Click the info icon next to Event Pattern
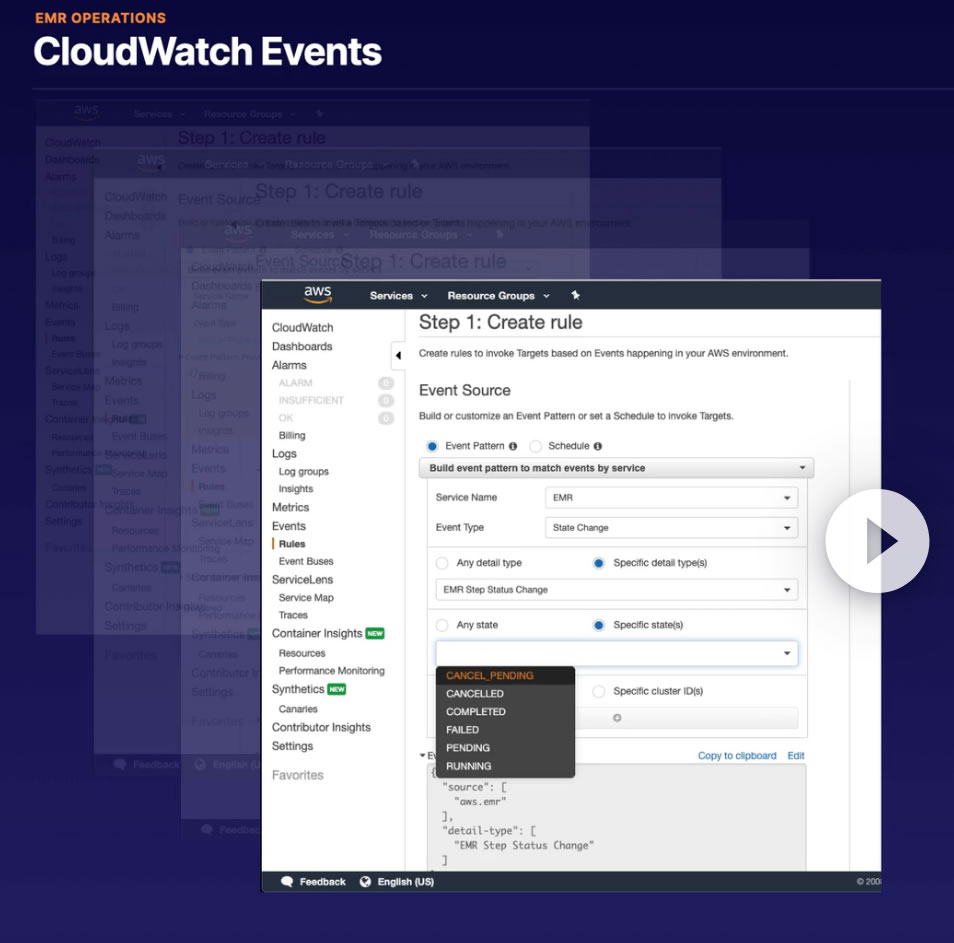 tap(513, 447)
